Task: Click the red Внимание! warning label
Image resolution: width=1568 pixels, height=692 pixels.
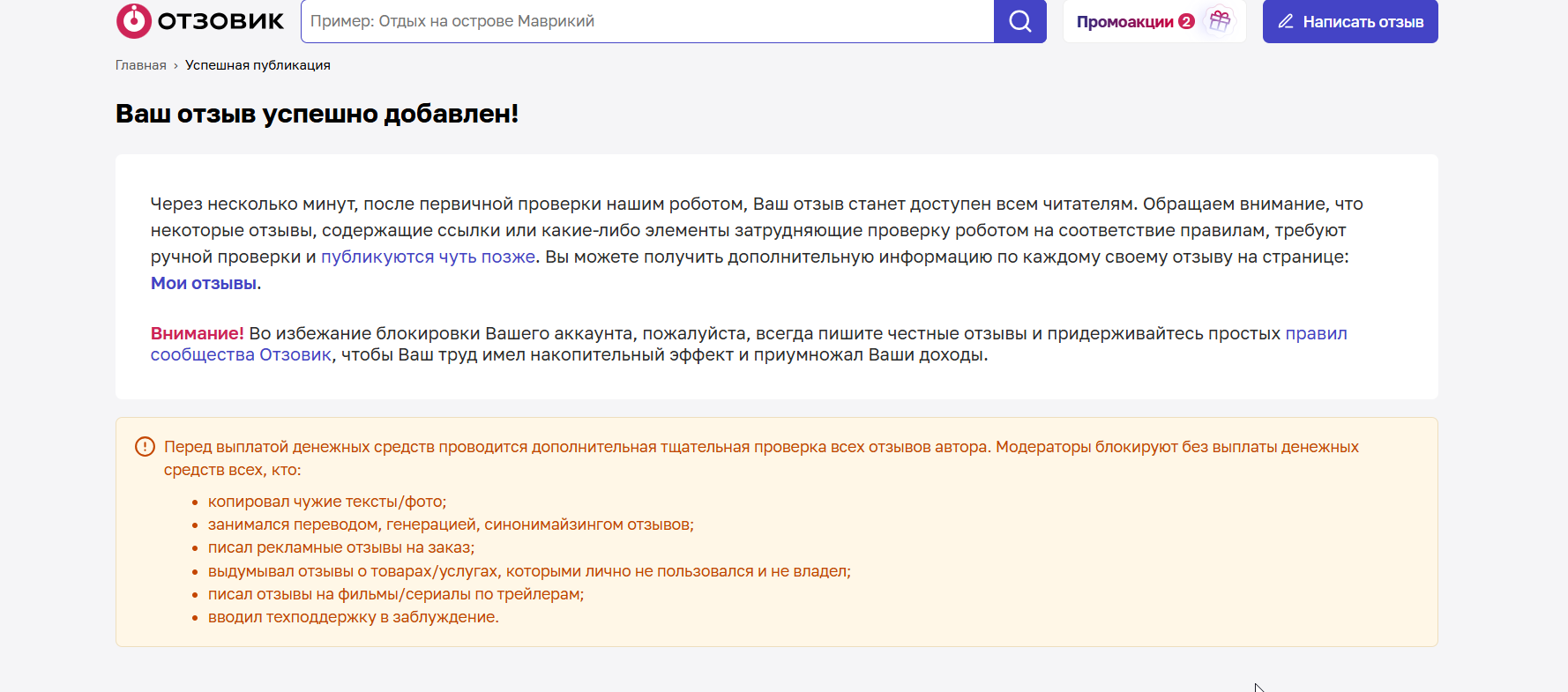Action: click(x=198, y=333)
